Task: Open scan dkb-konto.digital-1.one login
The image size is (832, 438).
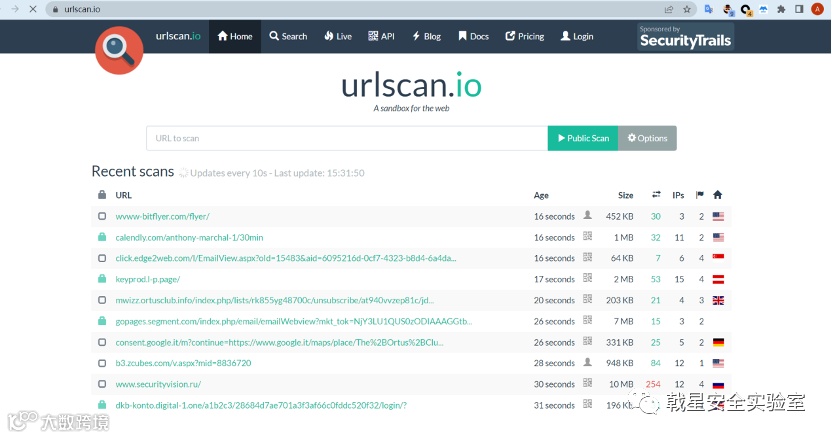Action: coord(261,405)
